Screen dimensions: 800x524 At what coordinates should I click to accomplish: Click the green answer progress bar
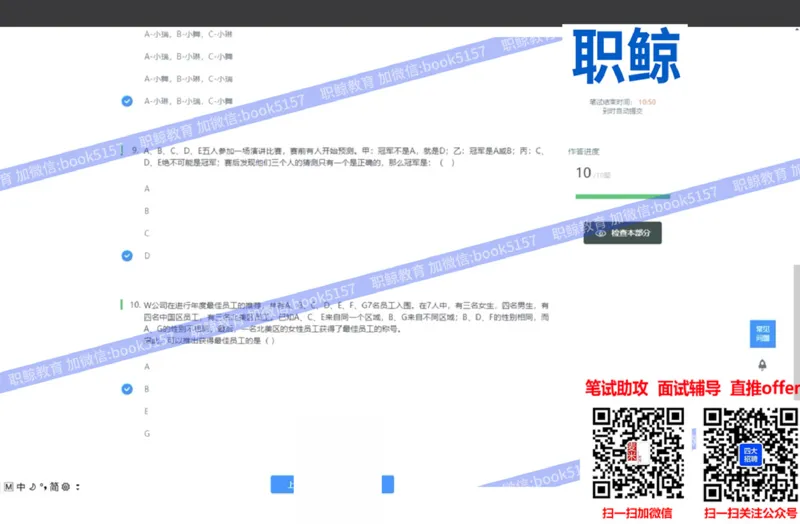pyautogui.click(x=622, y=196)
